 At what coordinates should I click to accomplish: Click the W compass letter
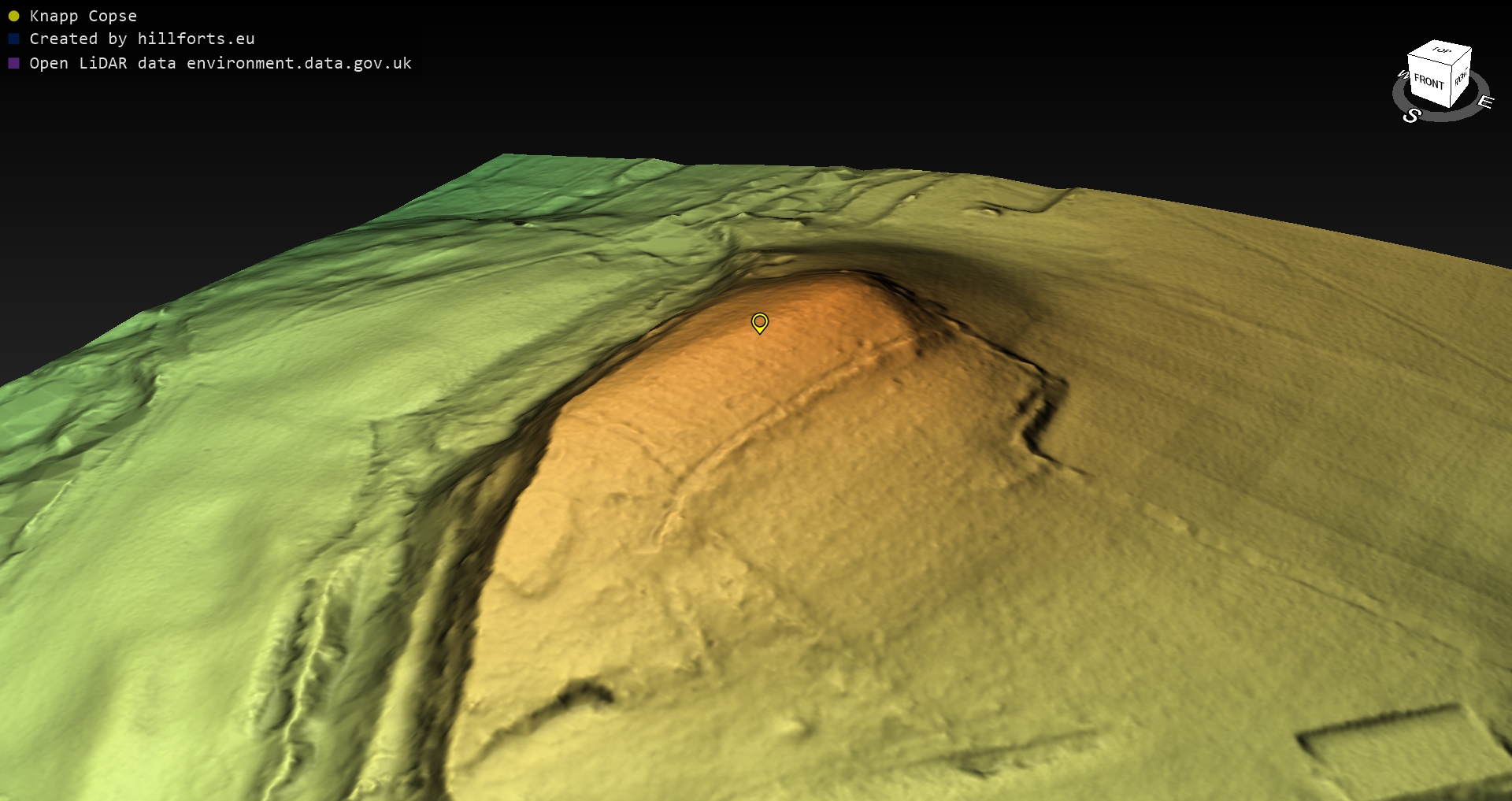coord(1402,76)
